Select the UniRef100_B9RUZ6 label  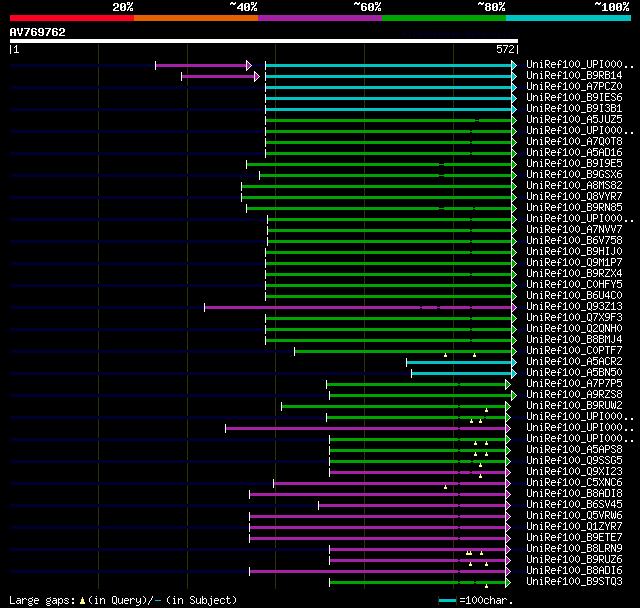point(574,560)
